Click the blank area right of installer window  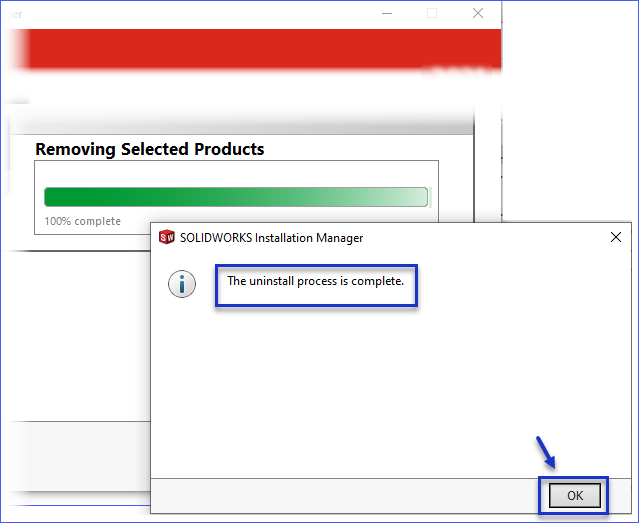(570, 110)
